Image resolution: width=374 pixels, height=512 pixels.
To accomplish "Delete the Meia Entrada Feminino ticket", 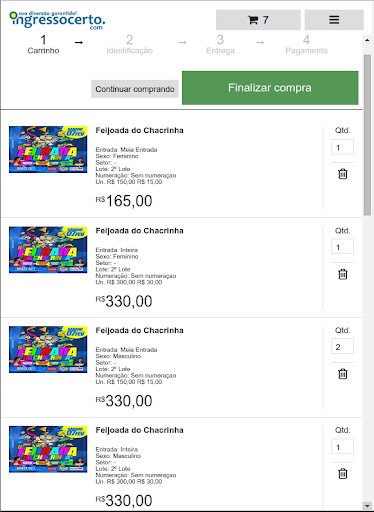I will (x=343, y=174).
